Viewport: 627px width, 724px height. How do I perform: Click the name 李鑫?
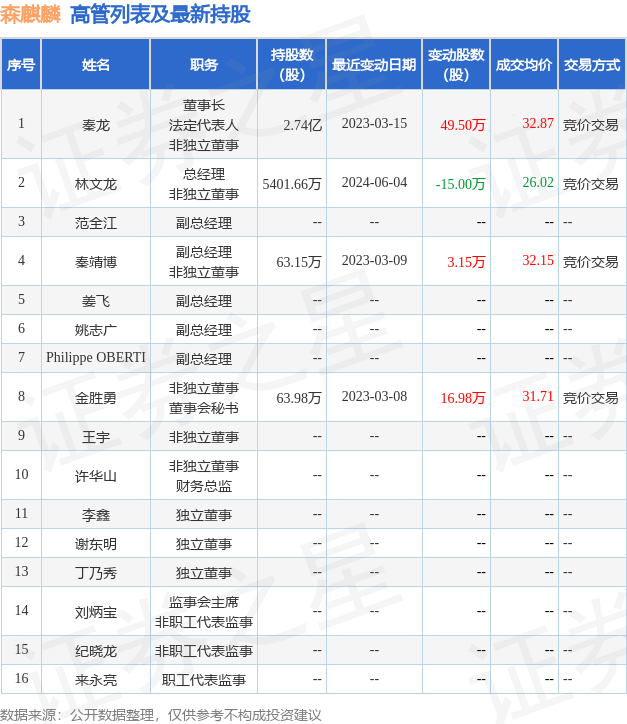click(x=96, y=515)
